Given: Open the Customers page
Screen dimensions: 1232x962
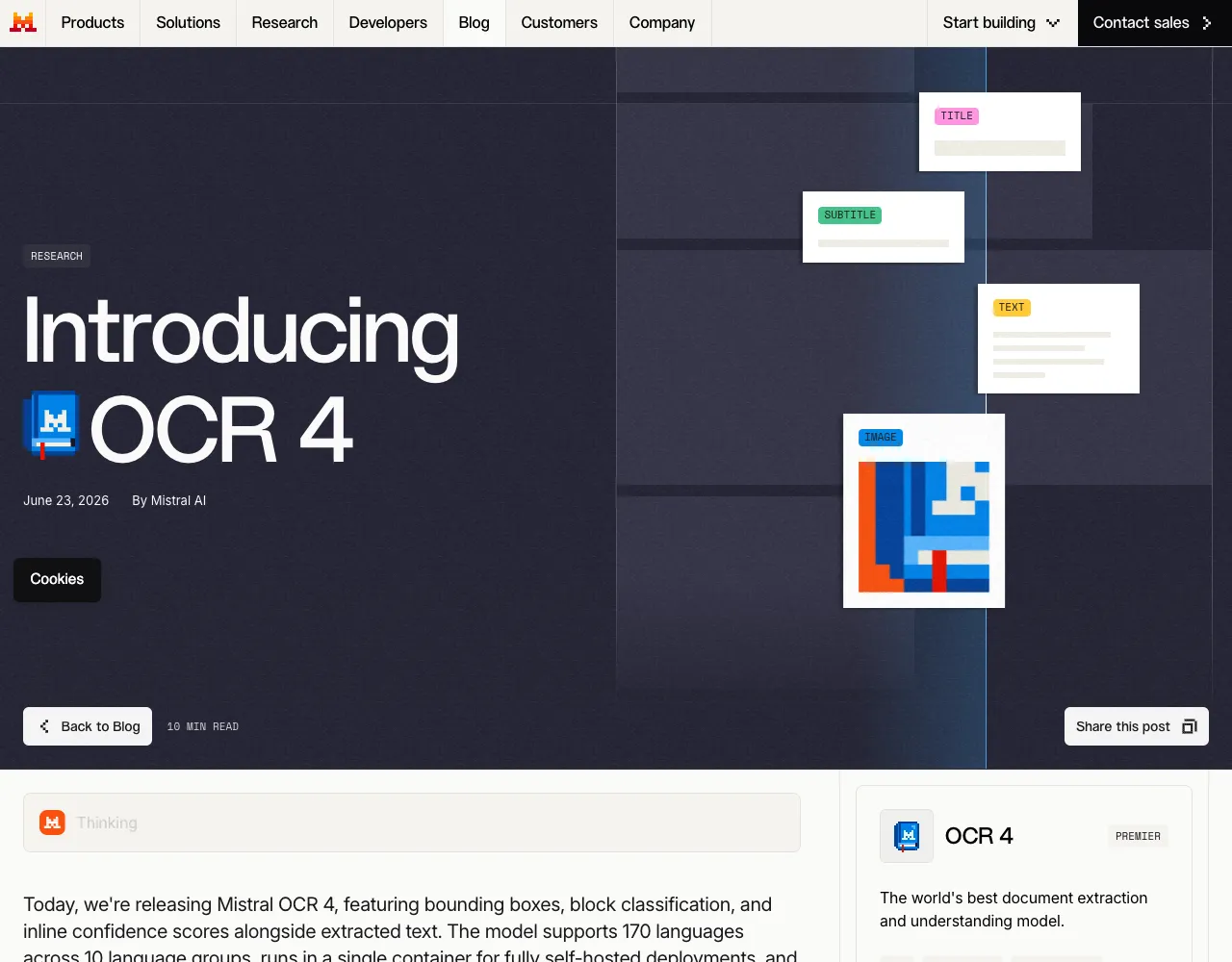Looking at the screenshot, I should 559,22.
